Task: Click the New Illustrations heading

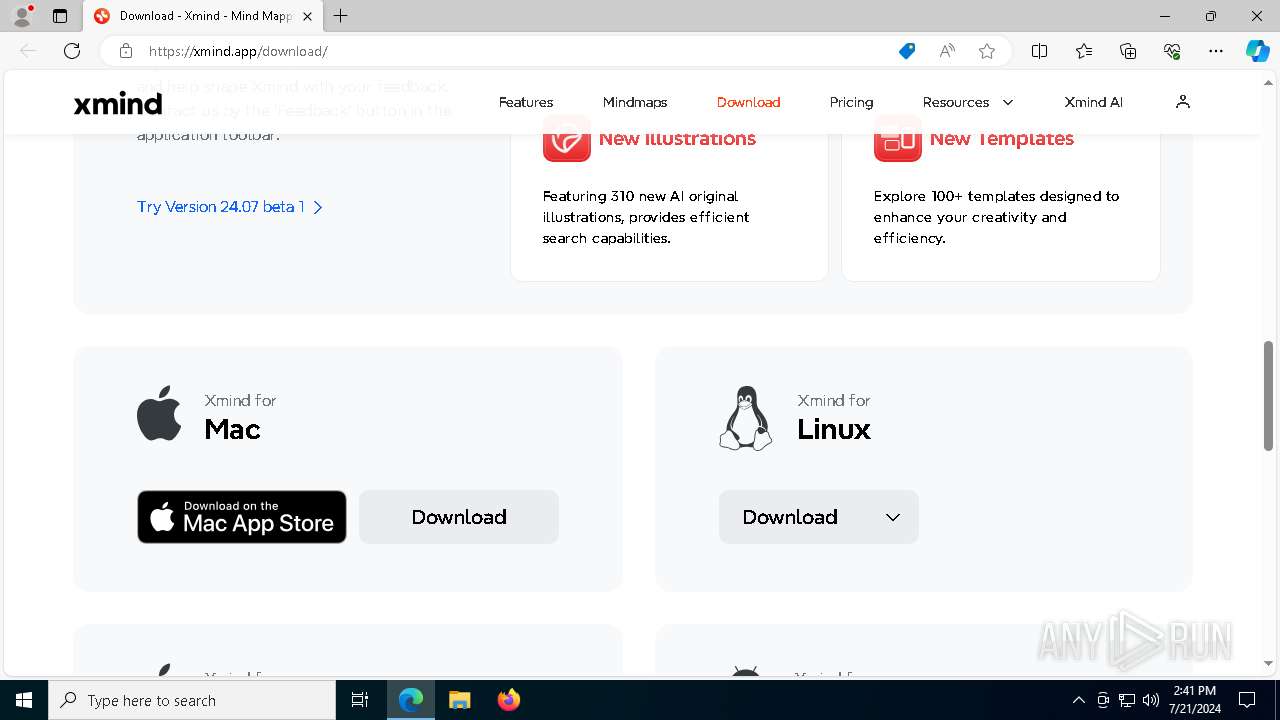Action: (677, 139)
